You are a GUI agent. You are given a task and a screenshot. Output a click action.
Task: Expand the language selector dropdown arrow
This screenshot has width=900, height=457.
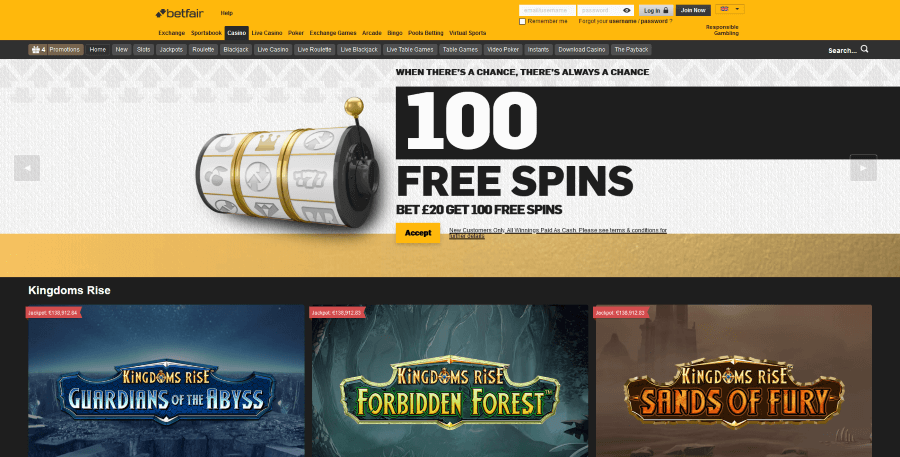737,9
